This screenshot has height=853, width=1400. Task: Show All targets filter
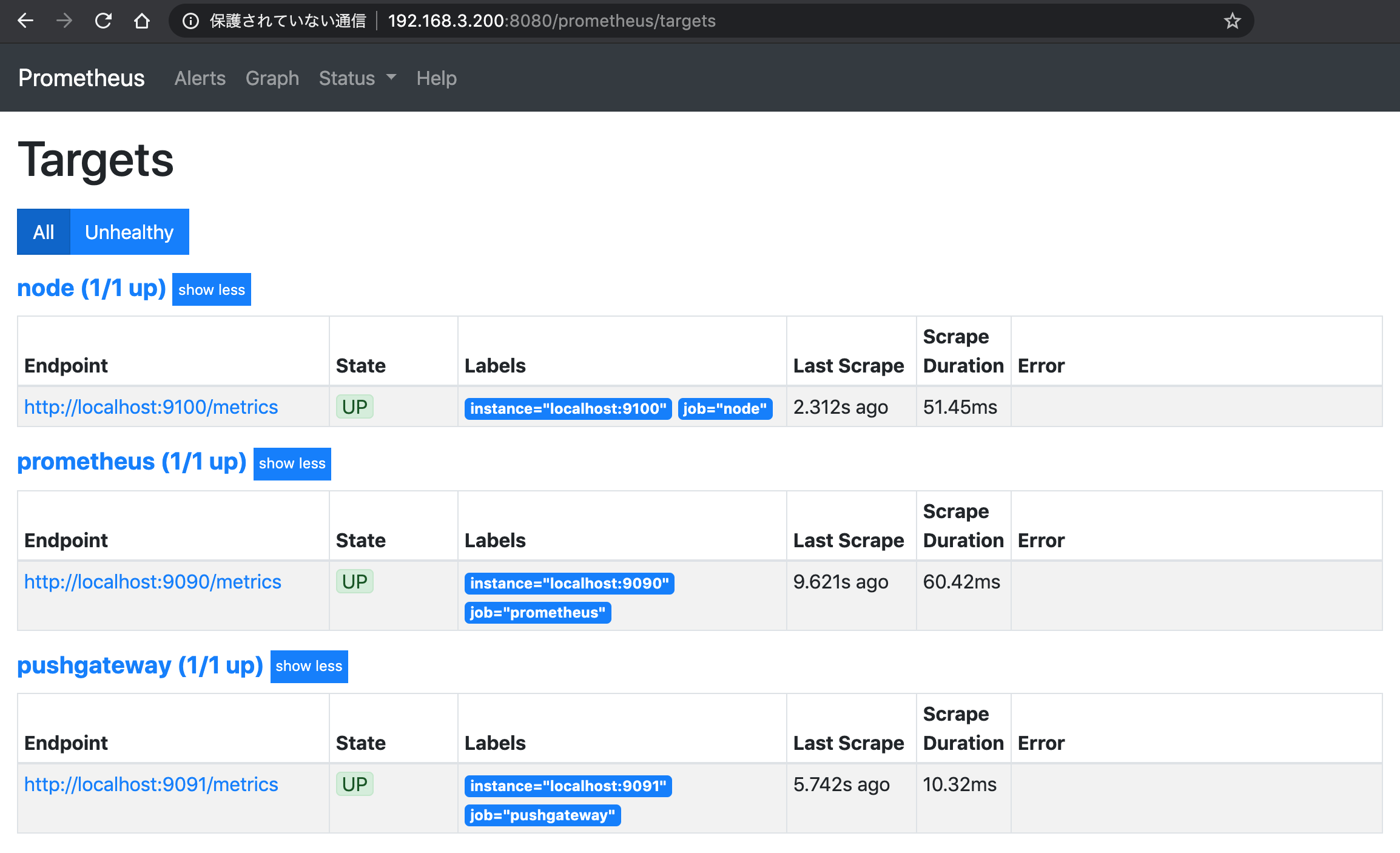(x=44, y=232)
